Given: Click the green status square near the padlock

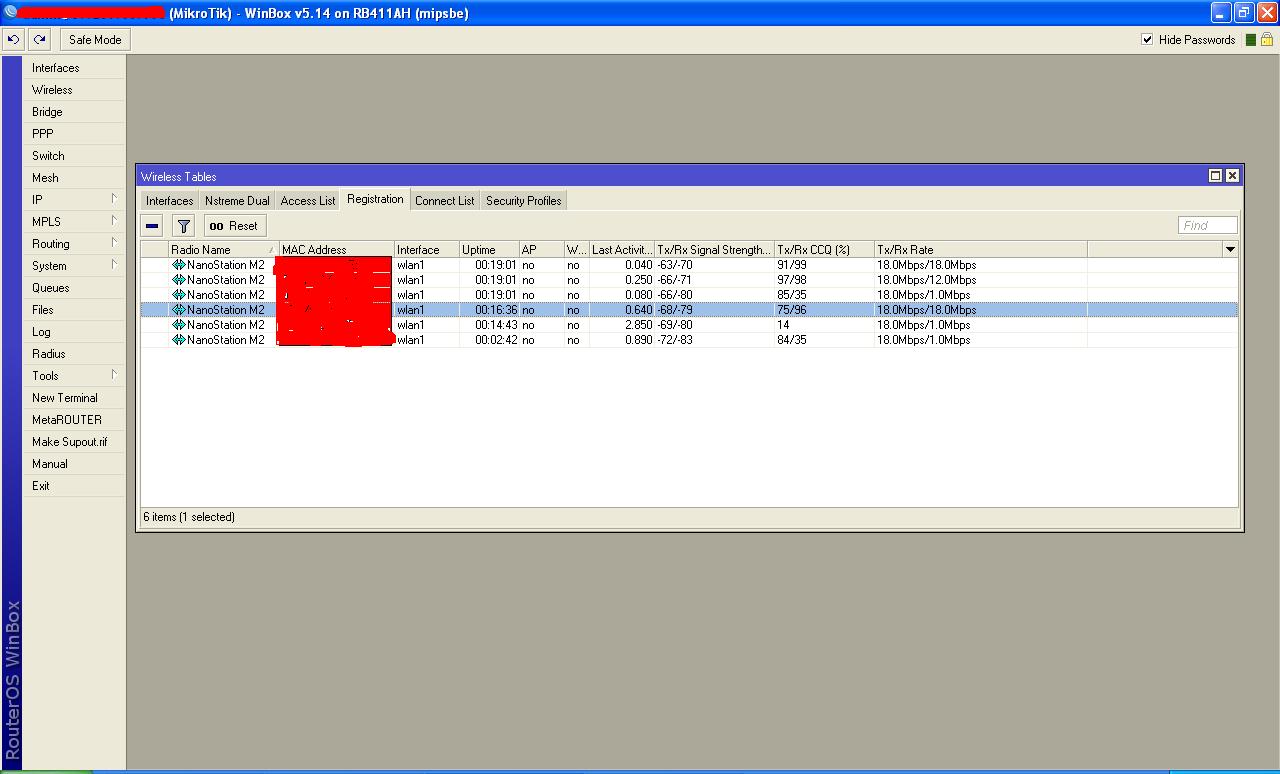Looking at the screenshot, I should (1250, 40).
